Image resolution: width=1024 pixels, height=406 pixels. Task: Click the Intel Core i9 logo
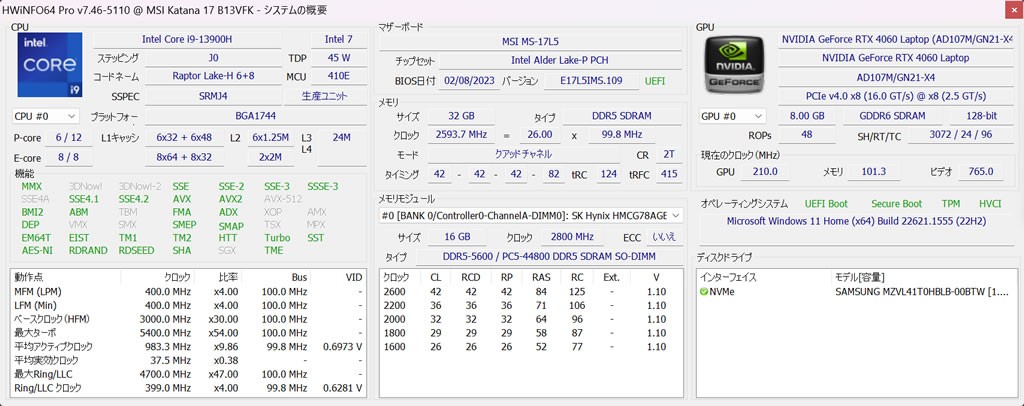click(x=44, y=66)
